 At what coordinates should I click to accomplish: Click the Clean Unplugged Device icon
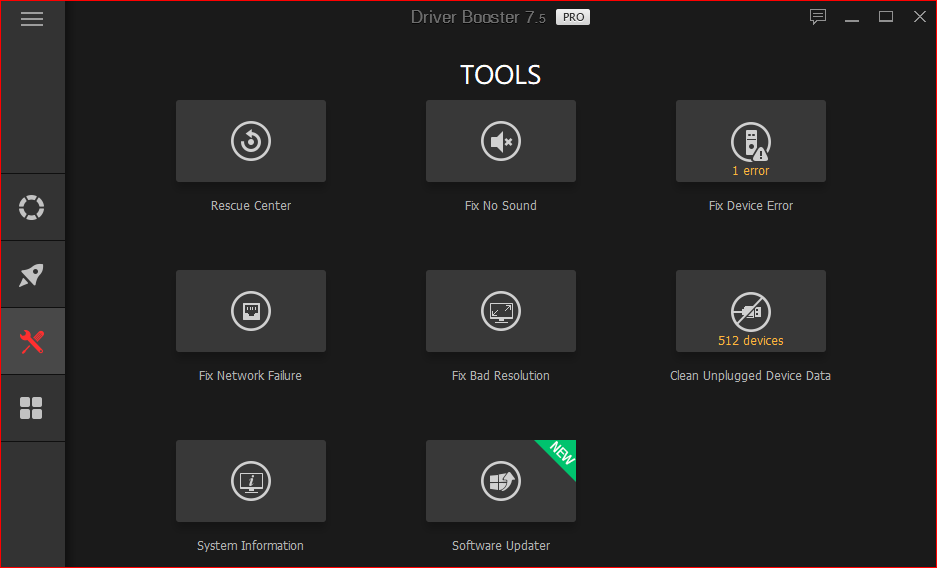pos(751,311)
